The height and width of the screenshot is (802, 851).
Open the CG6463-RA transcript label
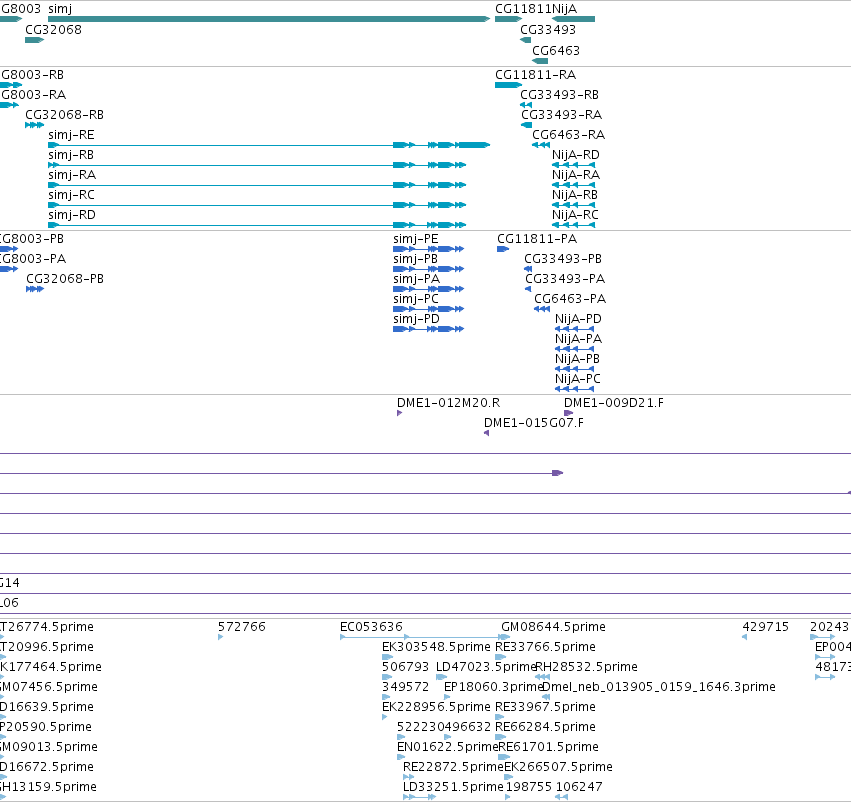click(568, 135)
